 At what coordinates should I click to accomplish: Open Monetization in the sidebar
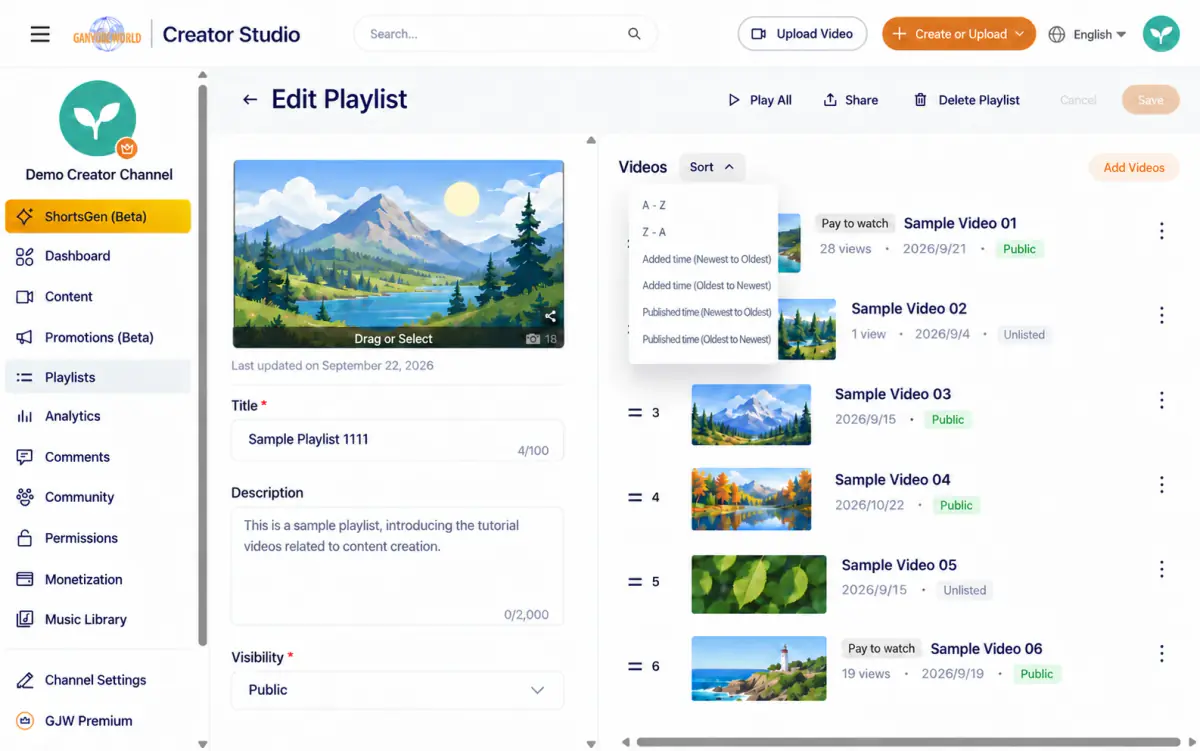click(x=98, y=579)
